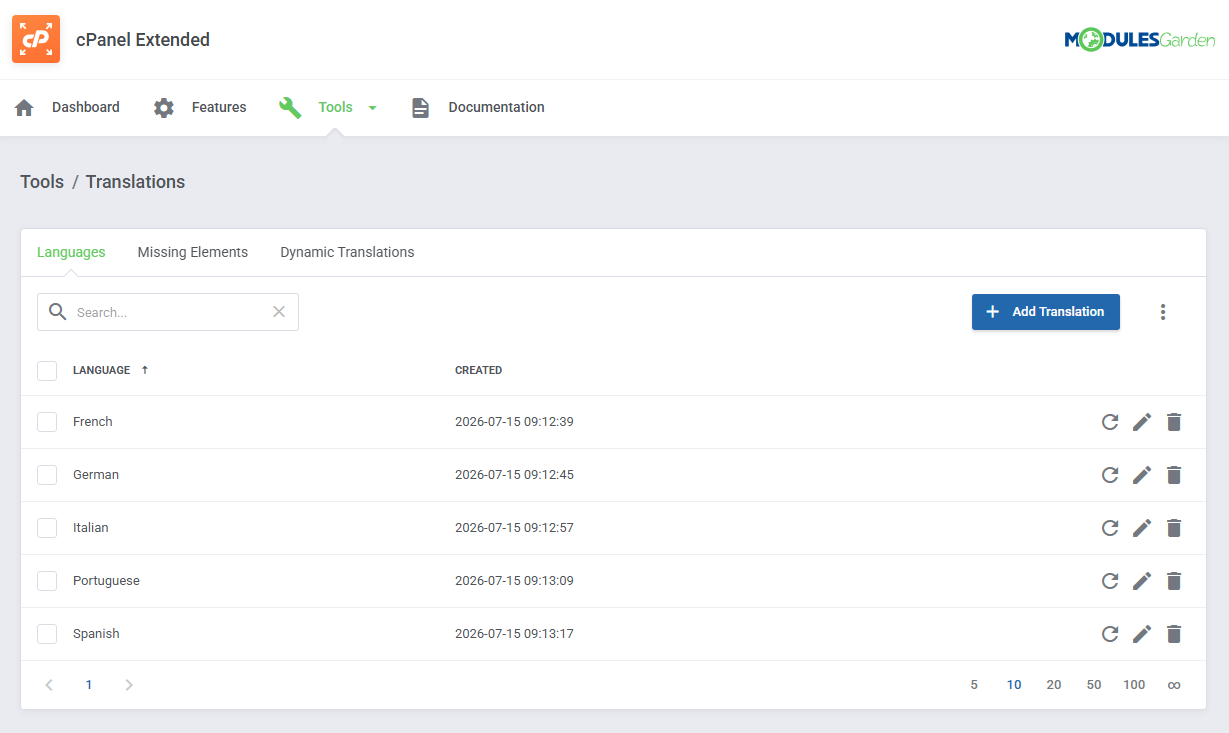1229x733 pixels.
Task: Go to next page chevron
Action: pos(129,685)
